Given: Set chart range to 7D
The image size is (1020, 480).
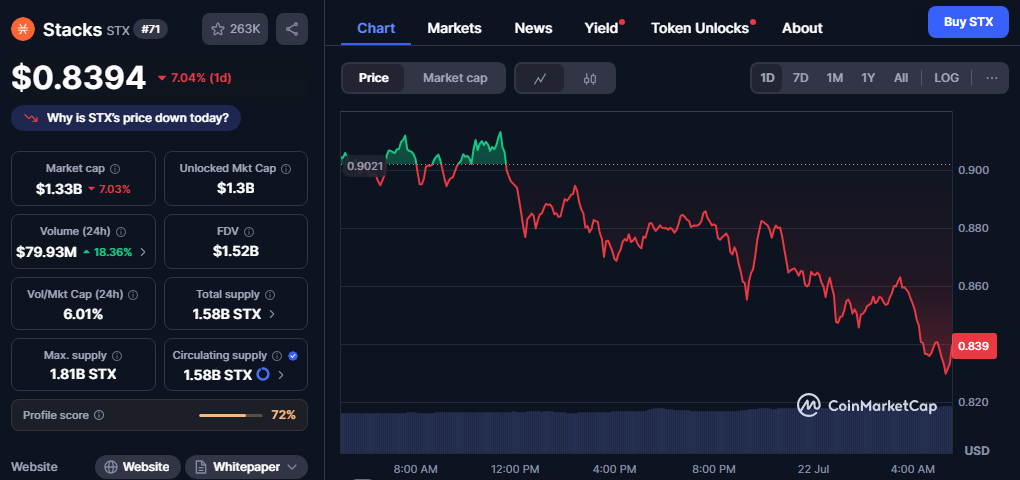Looking at the screenshot, I should 800,78.
